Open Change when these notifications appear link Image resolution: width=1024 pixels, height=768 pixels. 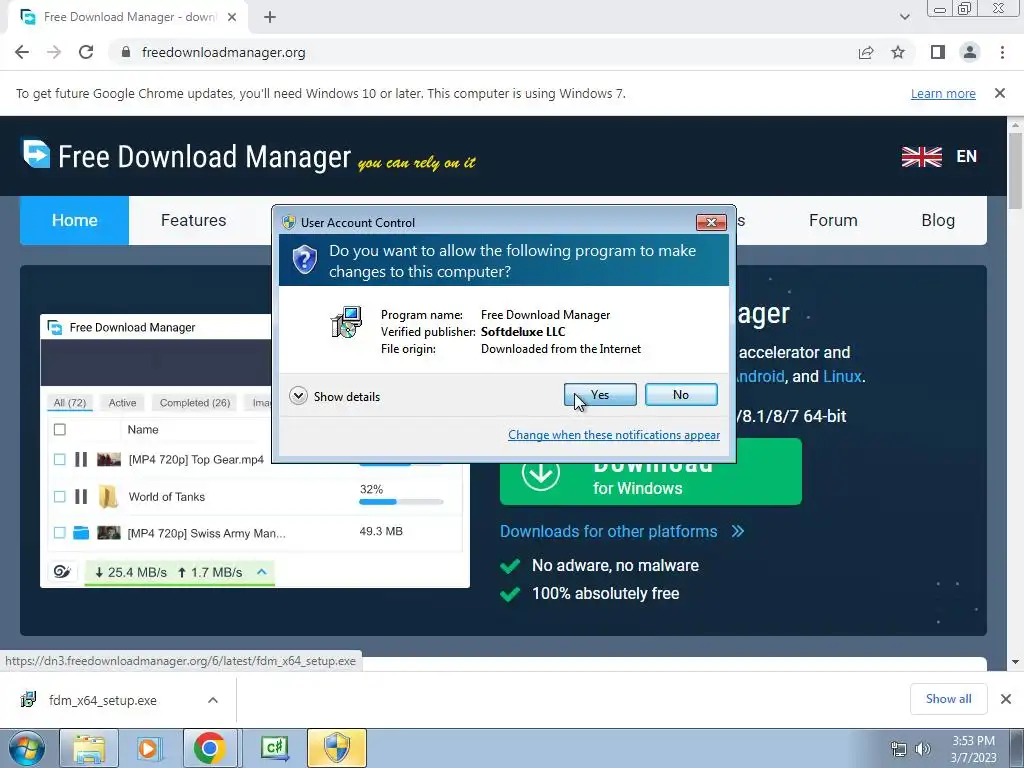[x=614, y=435]
